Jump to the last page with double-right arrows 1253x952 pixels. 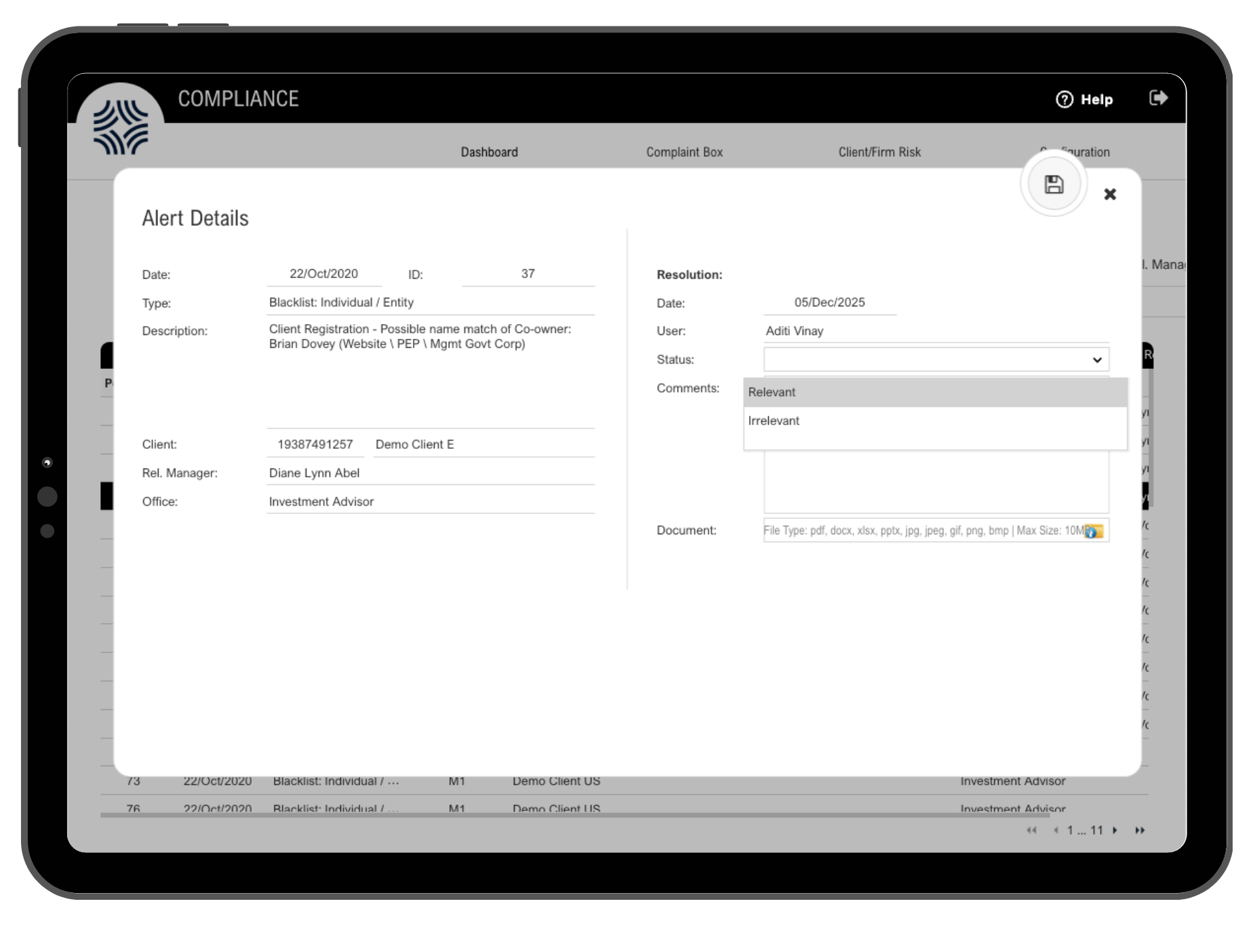coord(1138,830)
